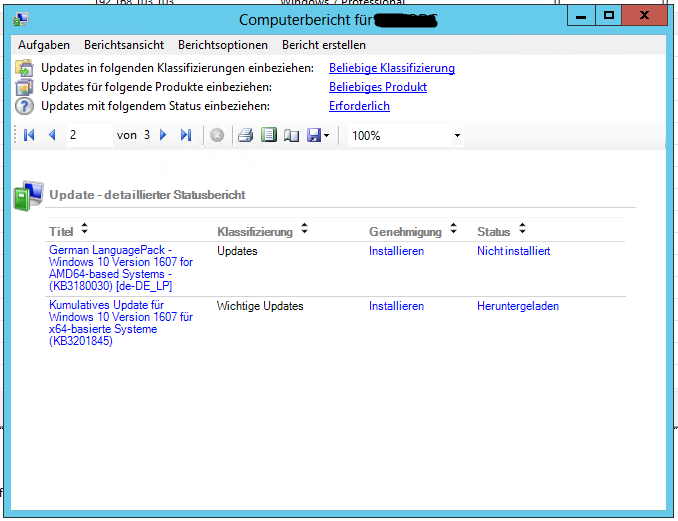Print the report via printer icon
678x521 pixels.
click(x=245, y=135)
